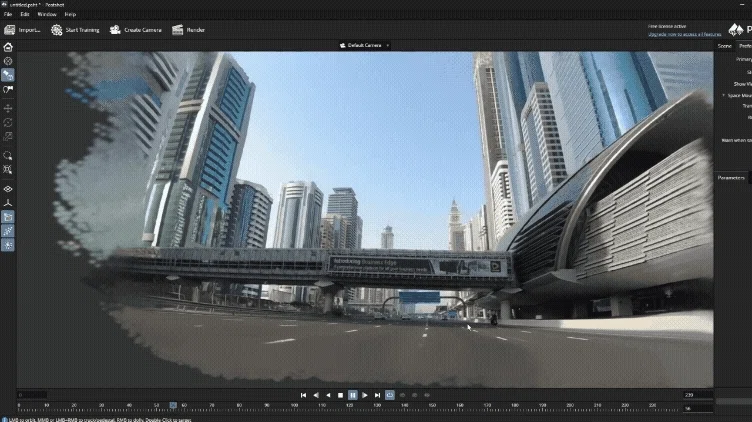
Task: Click the last greyed keyframe button
Action: tap(427, 395)
